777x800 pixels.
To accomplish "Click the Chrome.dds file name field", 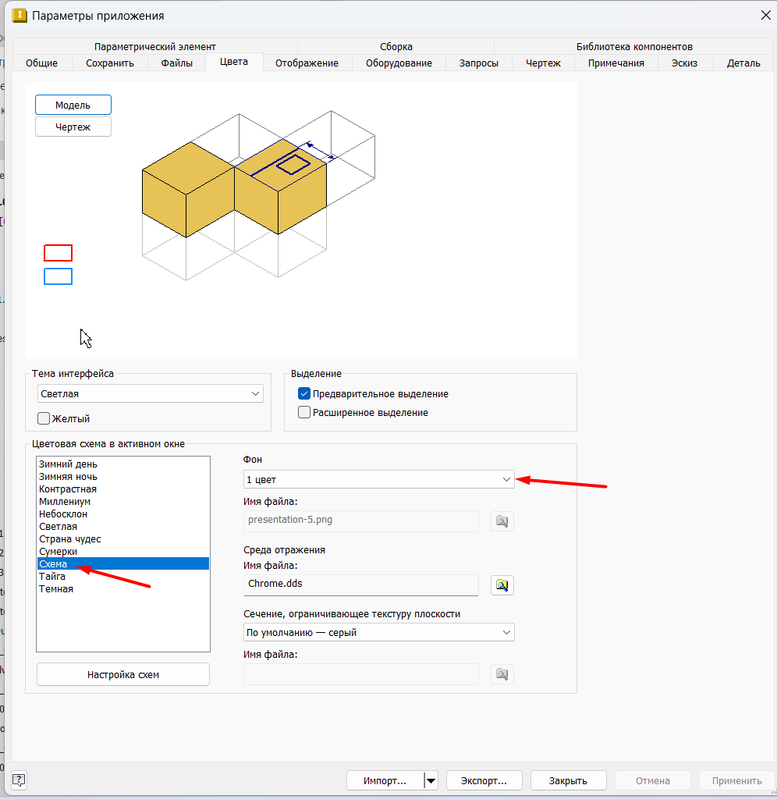I will (361, 585).
